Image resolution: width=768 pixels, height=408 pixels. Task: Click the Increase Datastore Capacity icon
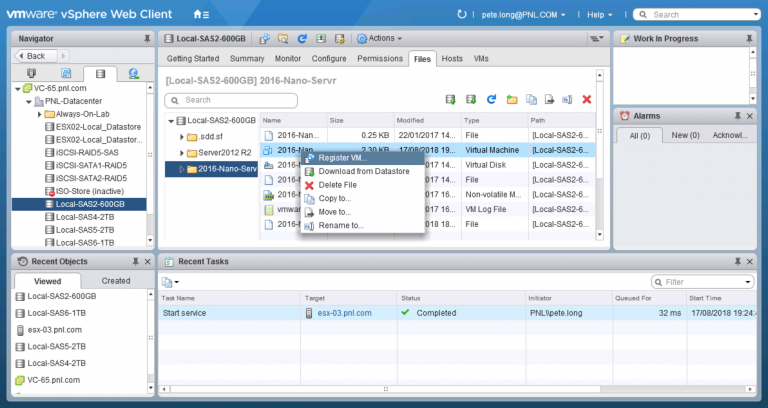321,39
